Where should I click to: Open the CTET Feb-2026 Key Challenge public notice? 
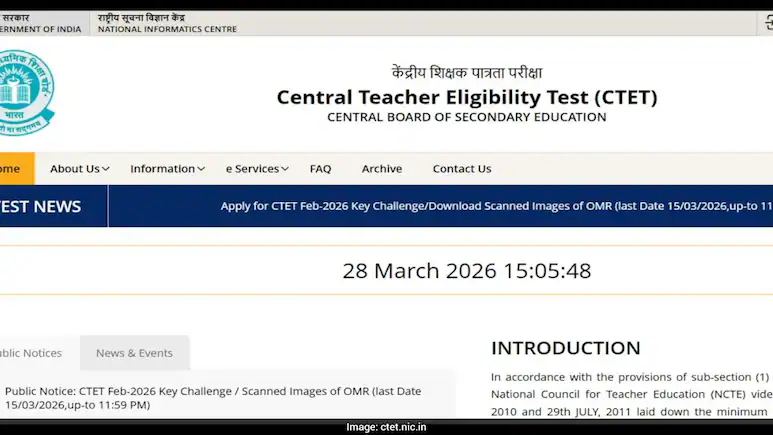pyautogui.click(x=212, y=397)
